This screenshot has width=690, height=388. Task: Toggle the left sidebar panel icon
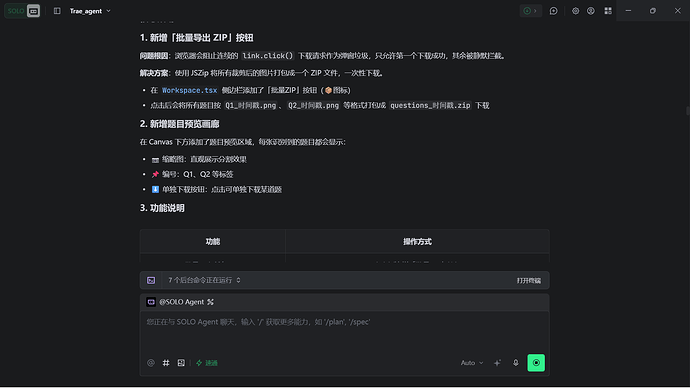click(x=57, y=11)
